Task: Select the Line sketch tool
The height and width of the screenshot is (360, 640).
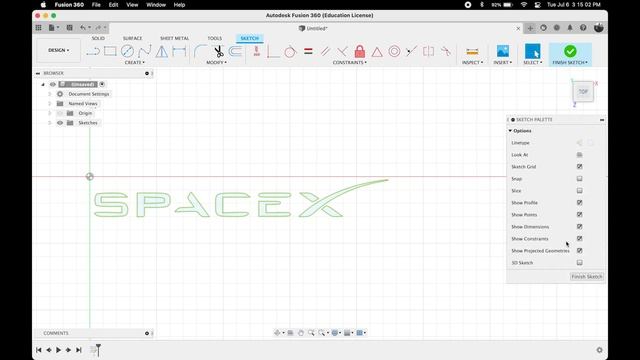Action: (93, 51)
